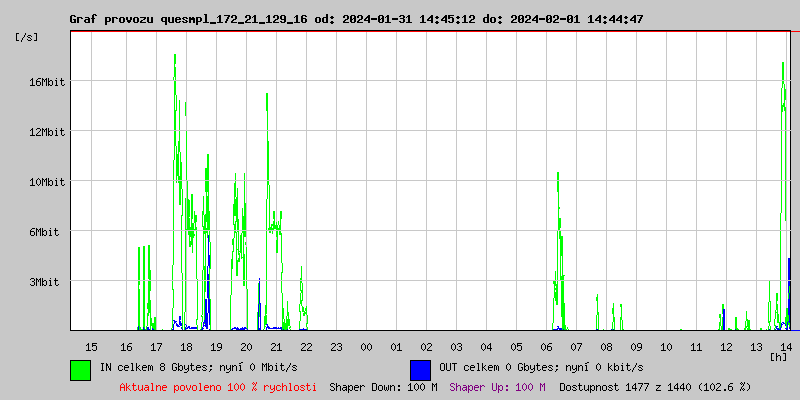This screenshot has height=400, width=800.
Task: Click the 'Shaper Down: 100 M' text
Action: [x=383, y=386]
